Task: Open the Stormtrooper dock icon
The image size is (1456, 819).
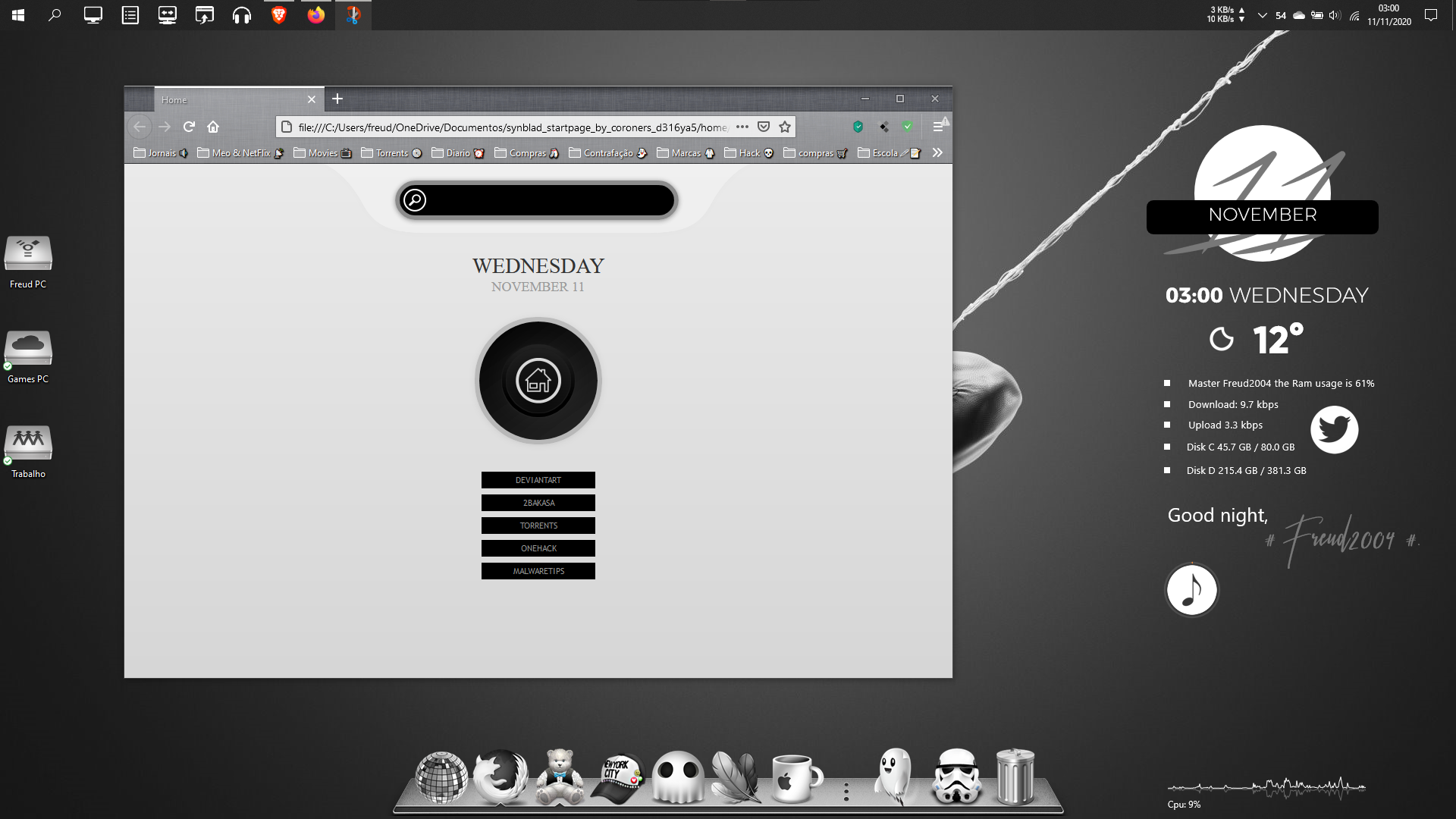Action: (x=956, y=777)
